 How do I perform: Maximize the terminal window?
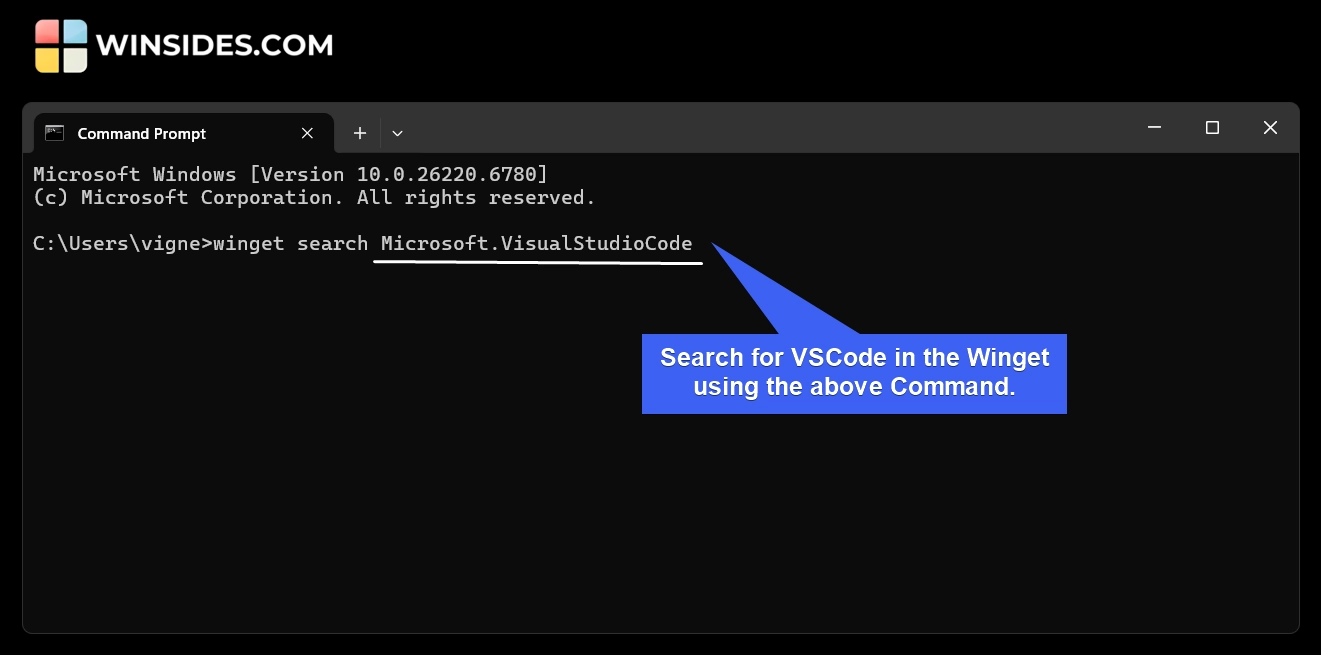tap(1212, 127)
